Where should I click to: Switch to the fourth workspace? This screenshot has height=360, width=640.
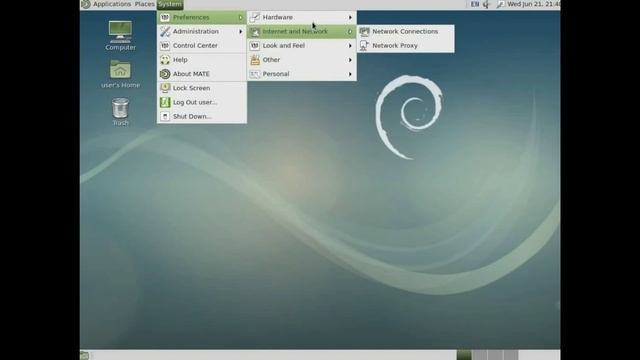(x=511, y=355)
